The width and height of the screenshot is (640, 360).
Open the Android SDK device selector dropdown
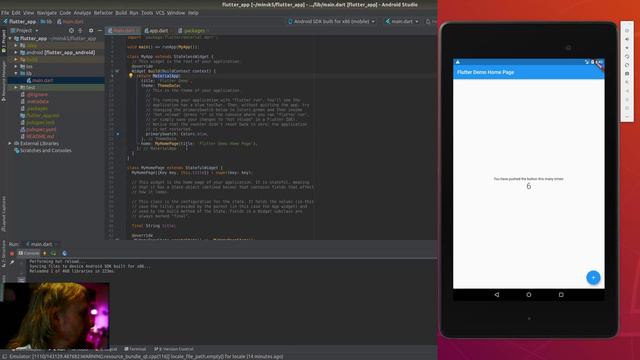[331, 21]
